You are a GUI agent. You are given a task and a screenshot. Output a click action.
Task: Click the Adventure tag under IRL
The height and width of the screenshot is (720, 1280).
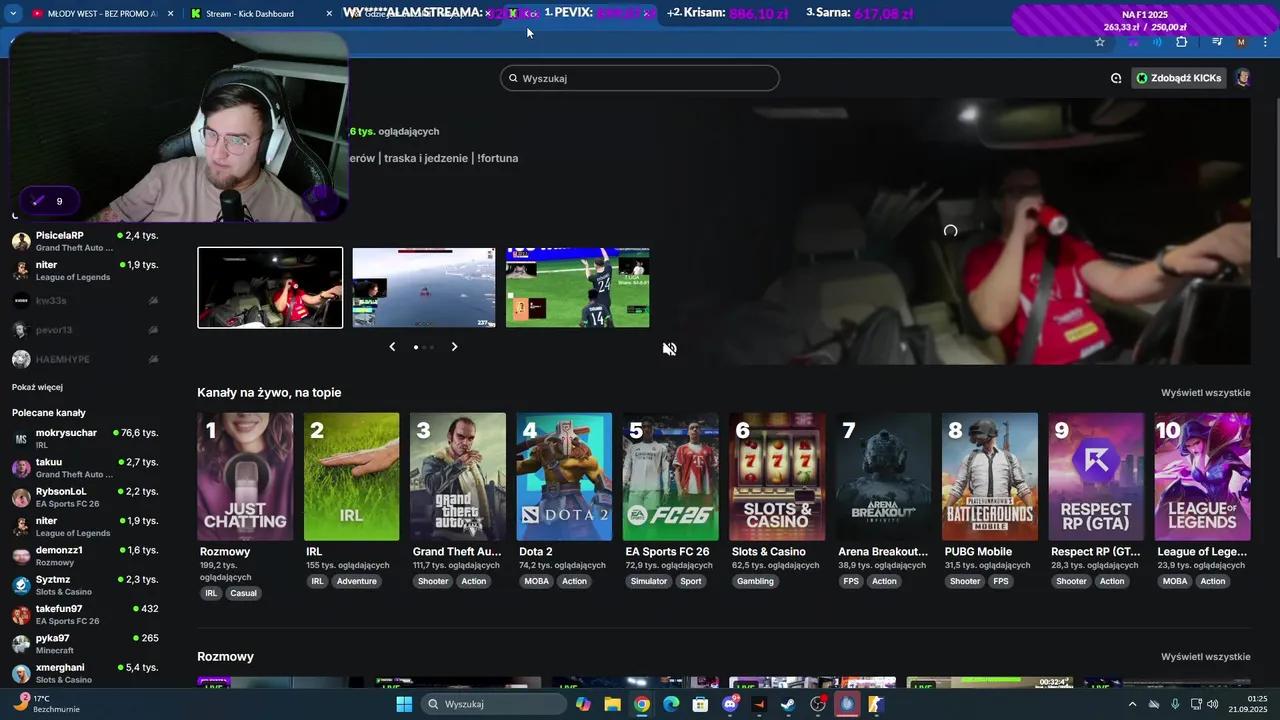[x=357, y=581]
